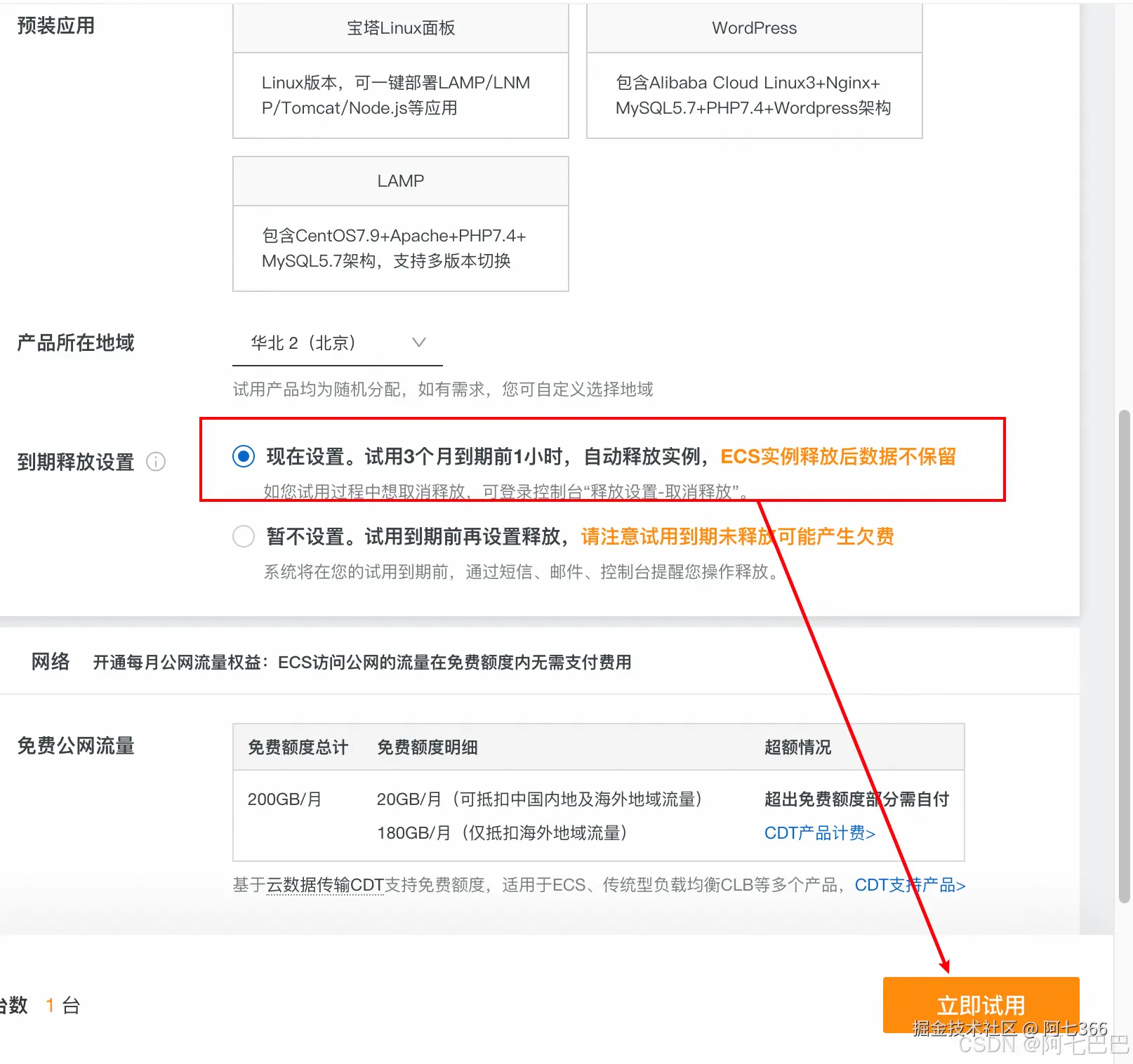Click the 免费额度总计 column header
1133x1064 pixels.
pos(297,747)
